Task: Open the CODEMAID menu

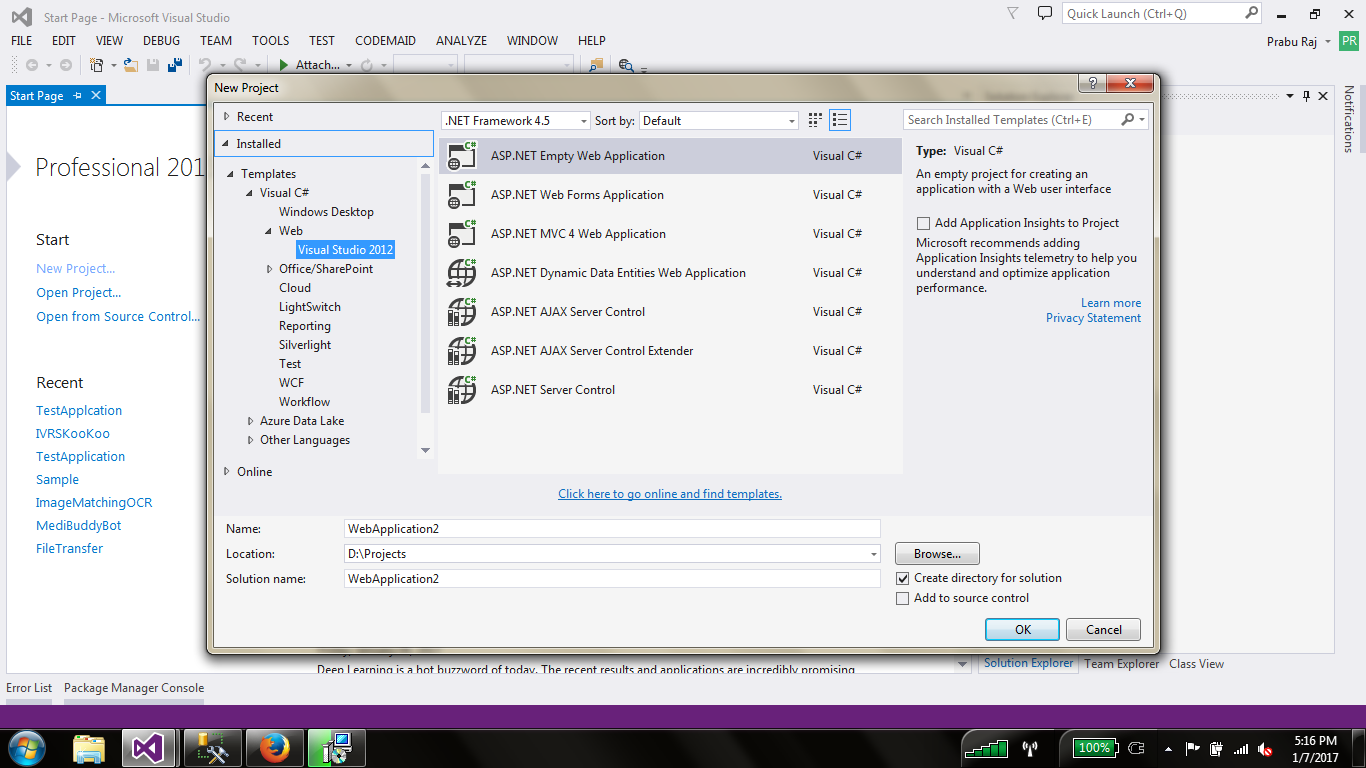Action: [x=385, y=41]
